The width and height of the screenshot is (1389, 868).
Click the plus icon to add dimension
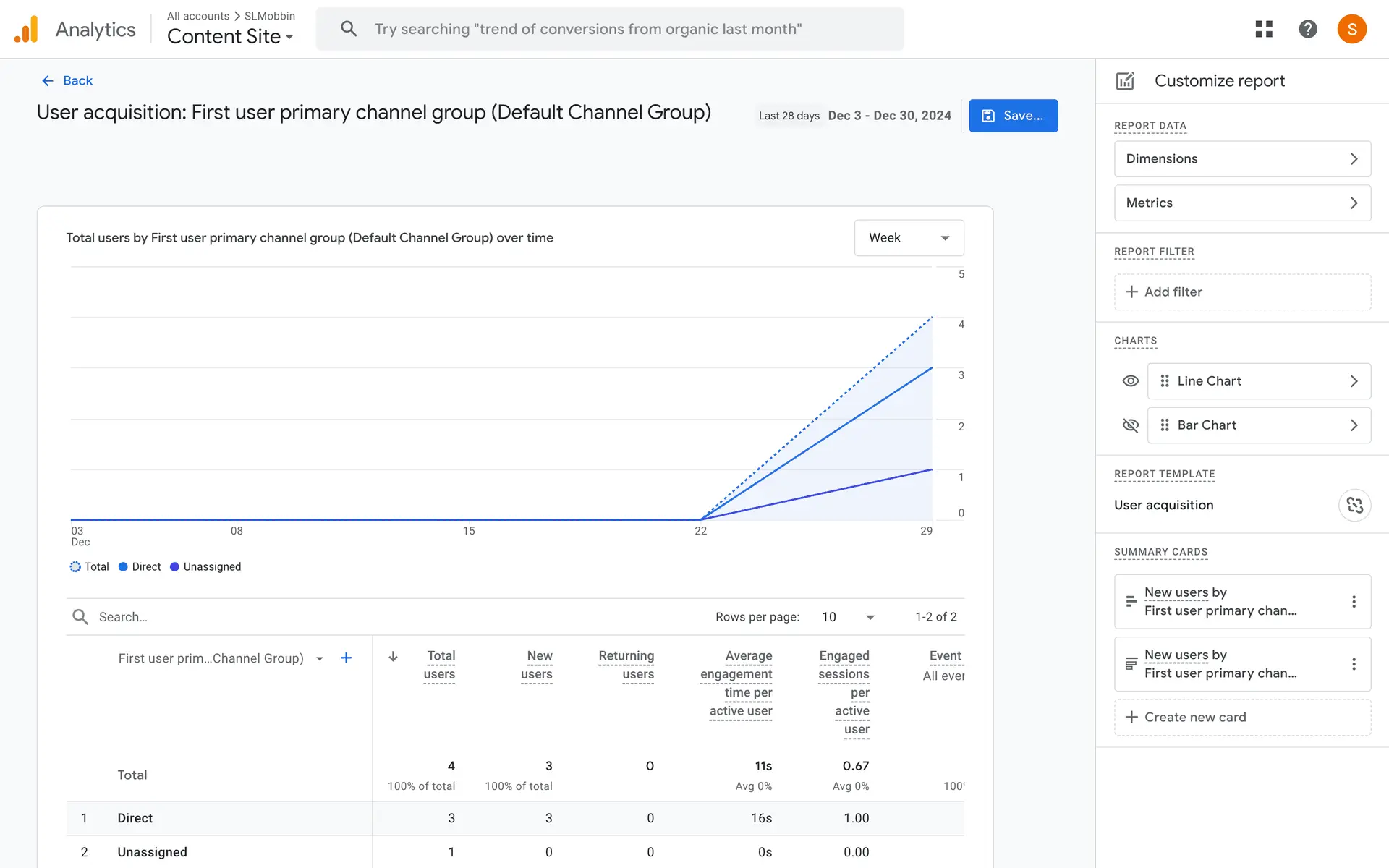pos(346,658)
